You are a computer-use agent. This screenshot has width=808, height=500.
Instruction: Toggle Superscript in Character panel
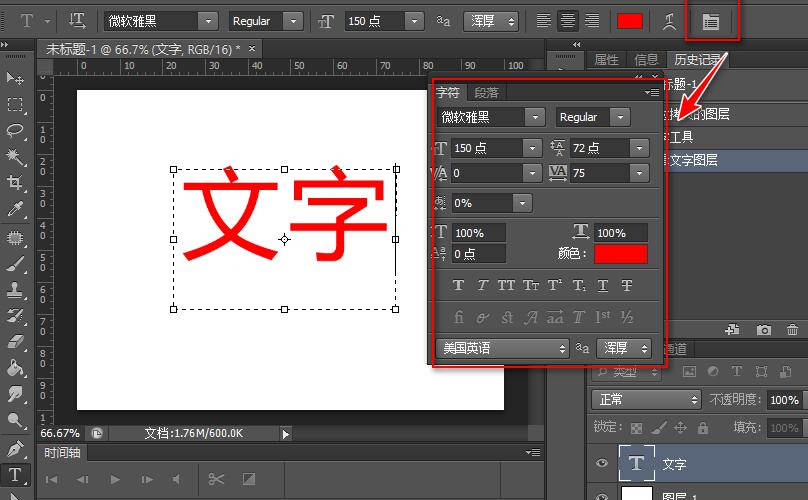tap(554, 286)
